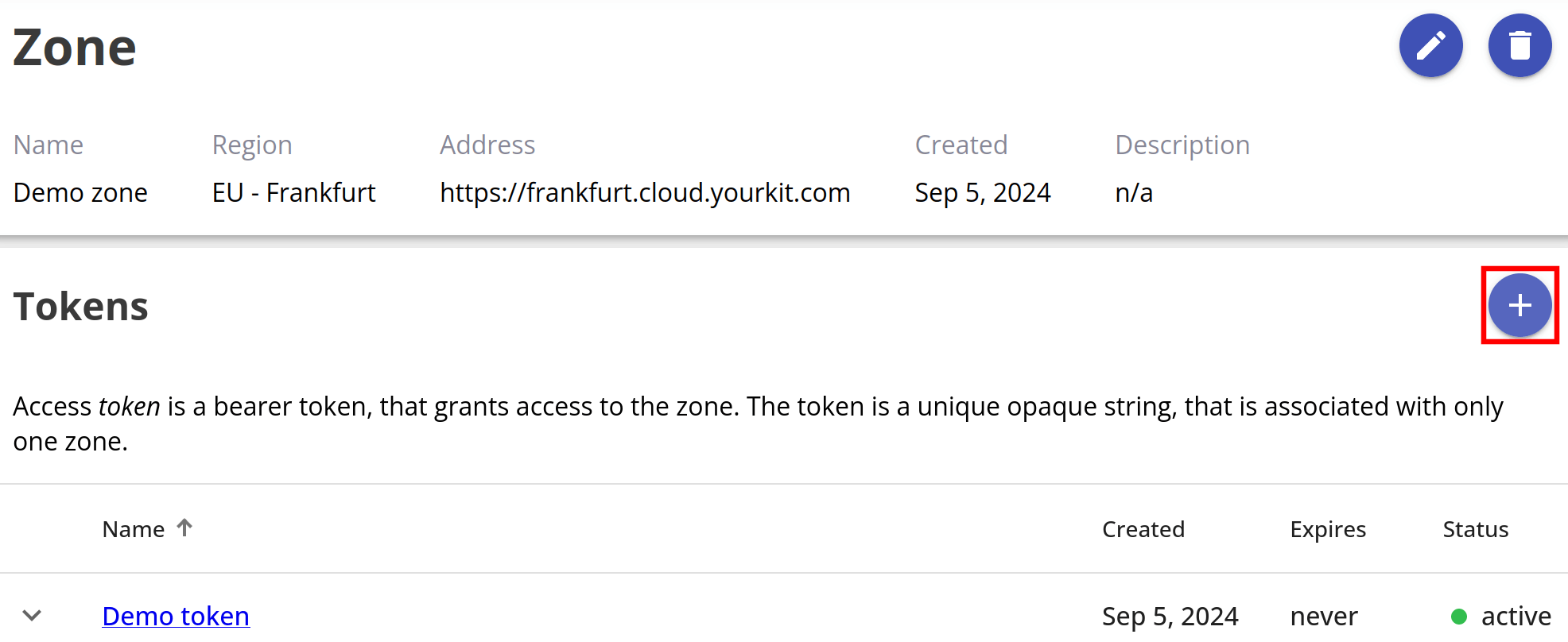Viewport: 1568px width, 642px height.
Task: Add a new token with plus button
Action: tap(1519, 305)
